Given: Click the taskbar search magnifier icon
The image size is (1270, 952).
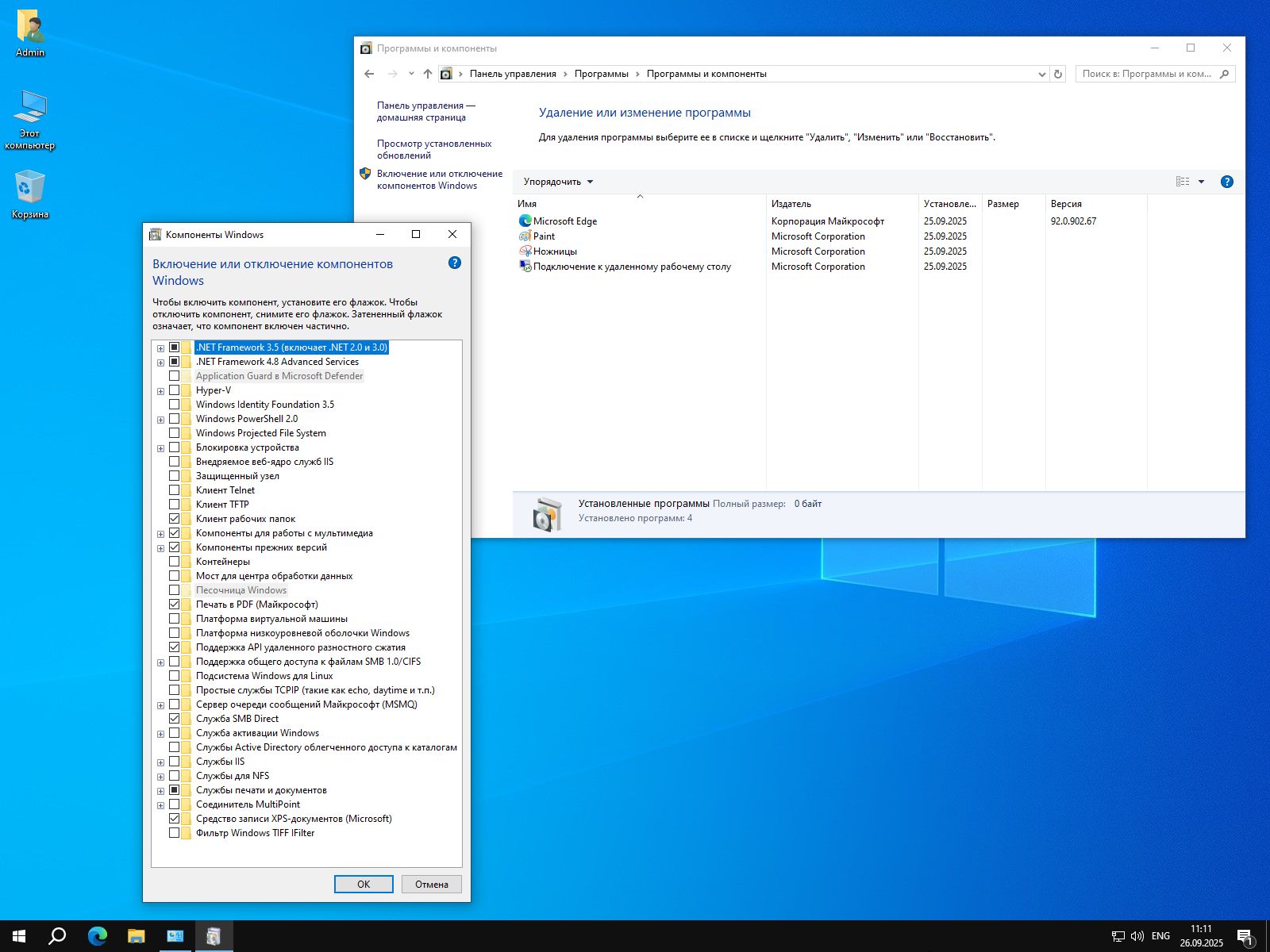Looking at the screenshot, I should coord(57,936).
